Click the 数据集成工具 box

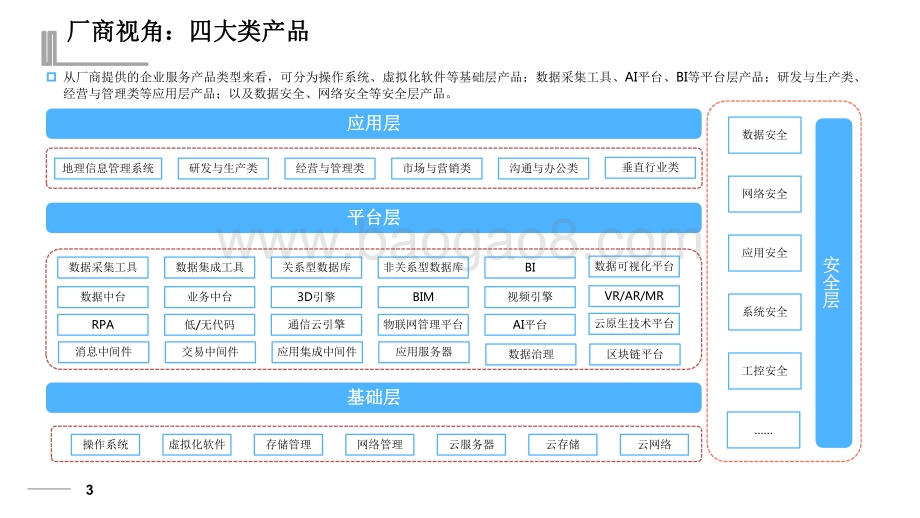pyautogui.click(x=209, y=268)
